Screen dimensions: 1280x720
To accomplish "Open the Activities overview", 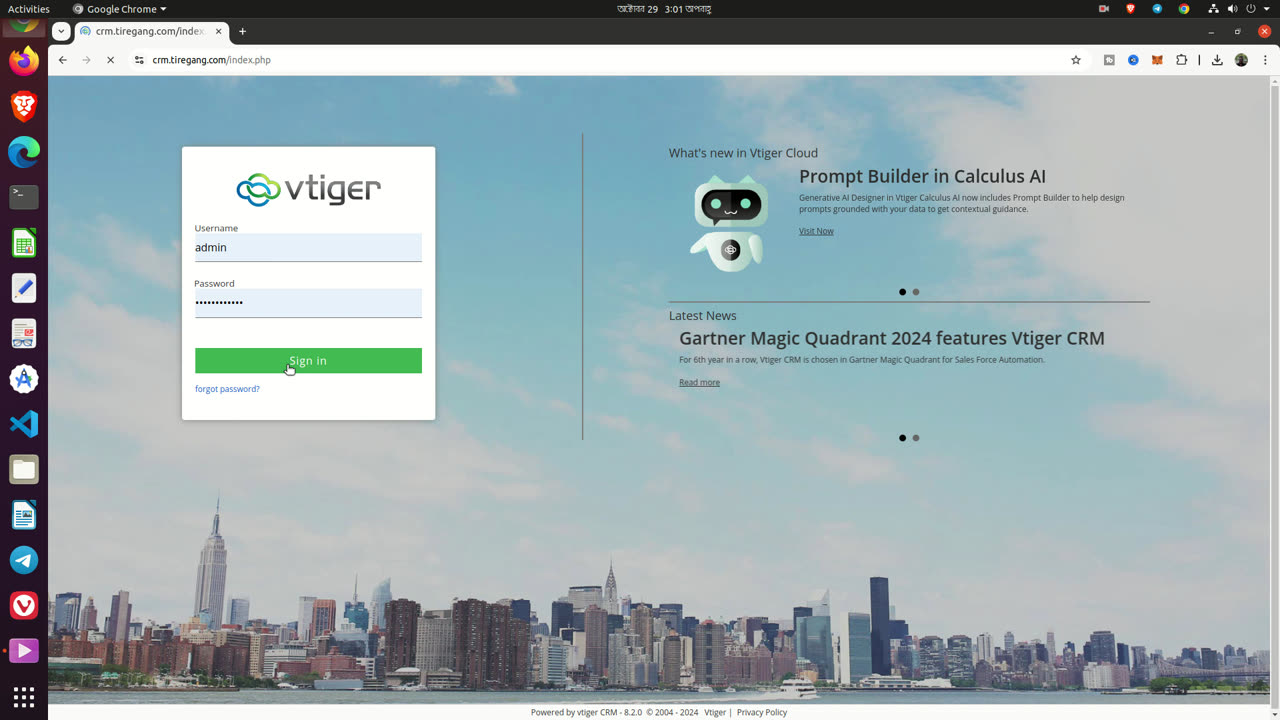I will click(x=29, y=9).
